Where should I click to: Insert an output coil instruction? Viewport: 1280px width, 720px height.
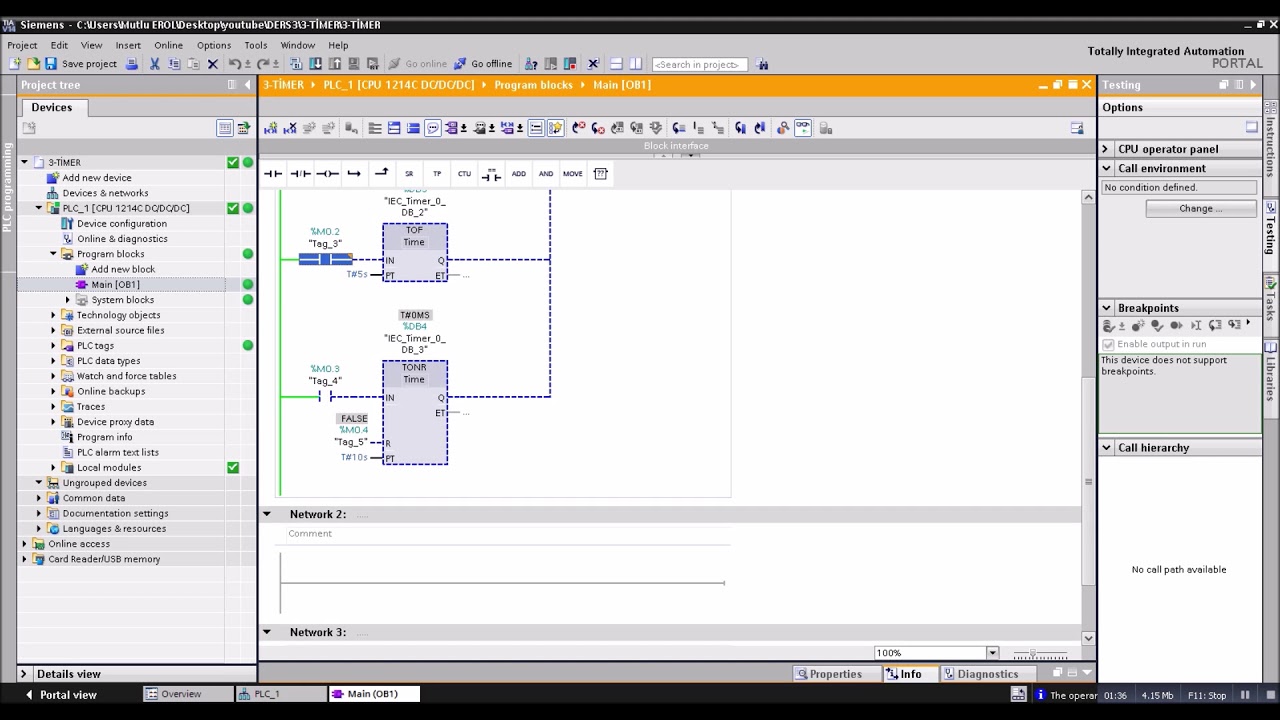click(327, 174)
